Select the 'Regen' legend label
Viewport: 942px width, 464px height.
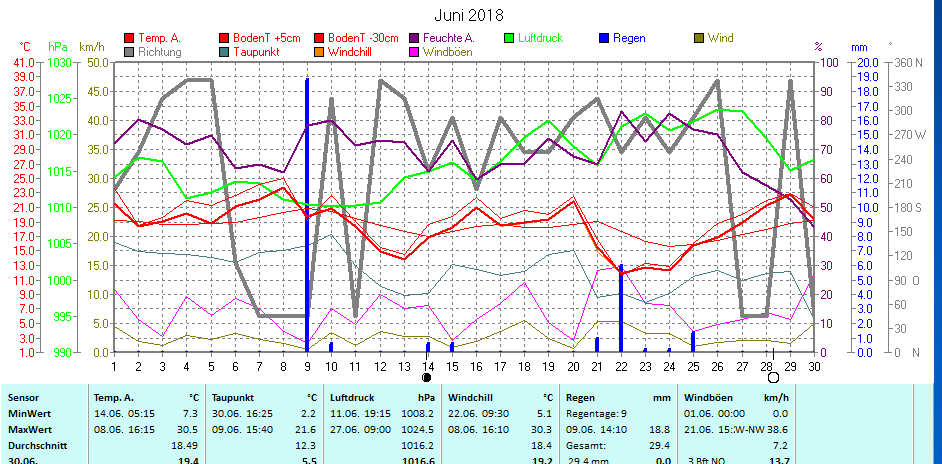(x=629, y=38)
